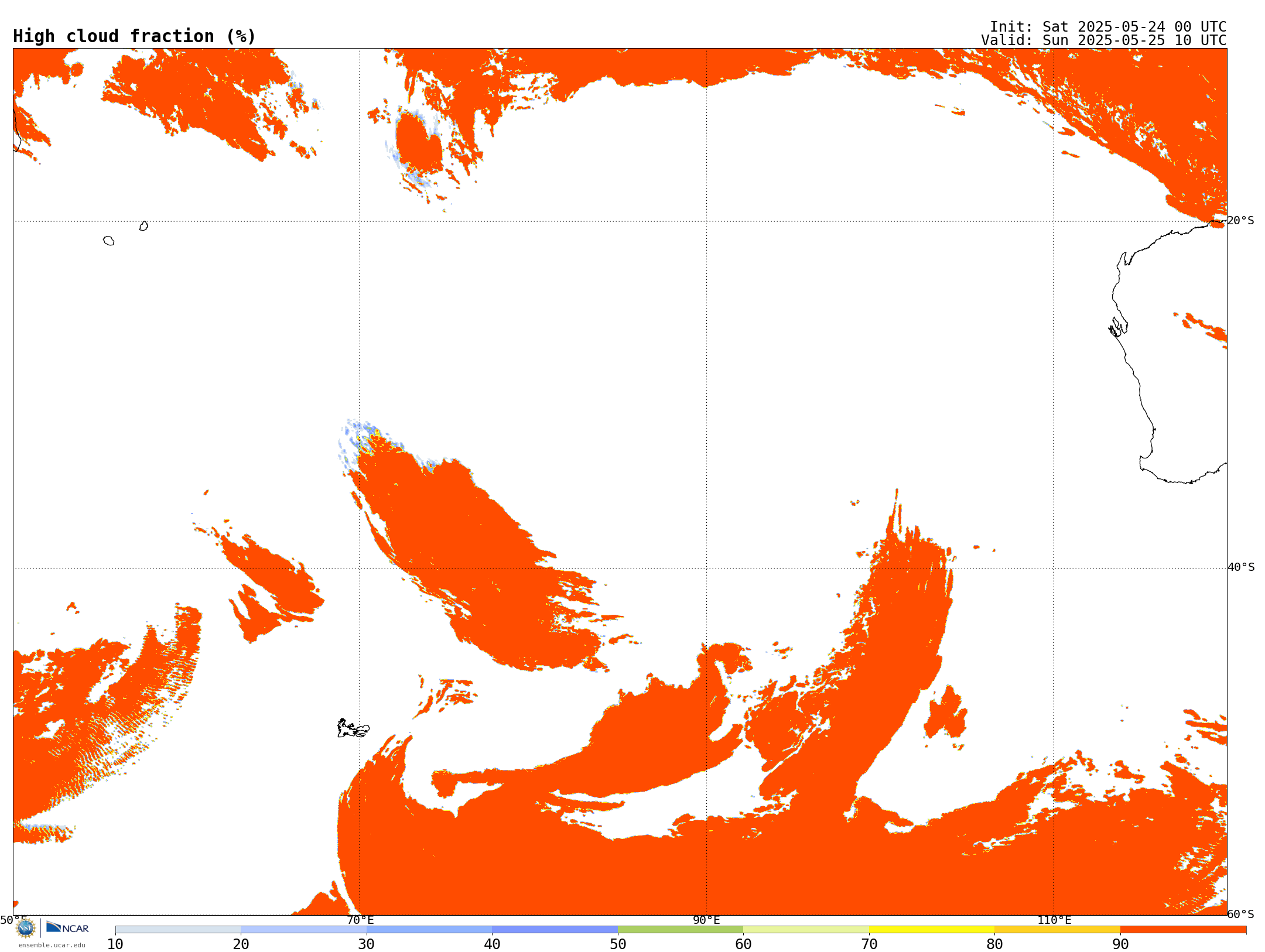Click the 50-60 green colorbar segment
Screen dimensions: 1265x952
(681, 930)
